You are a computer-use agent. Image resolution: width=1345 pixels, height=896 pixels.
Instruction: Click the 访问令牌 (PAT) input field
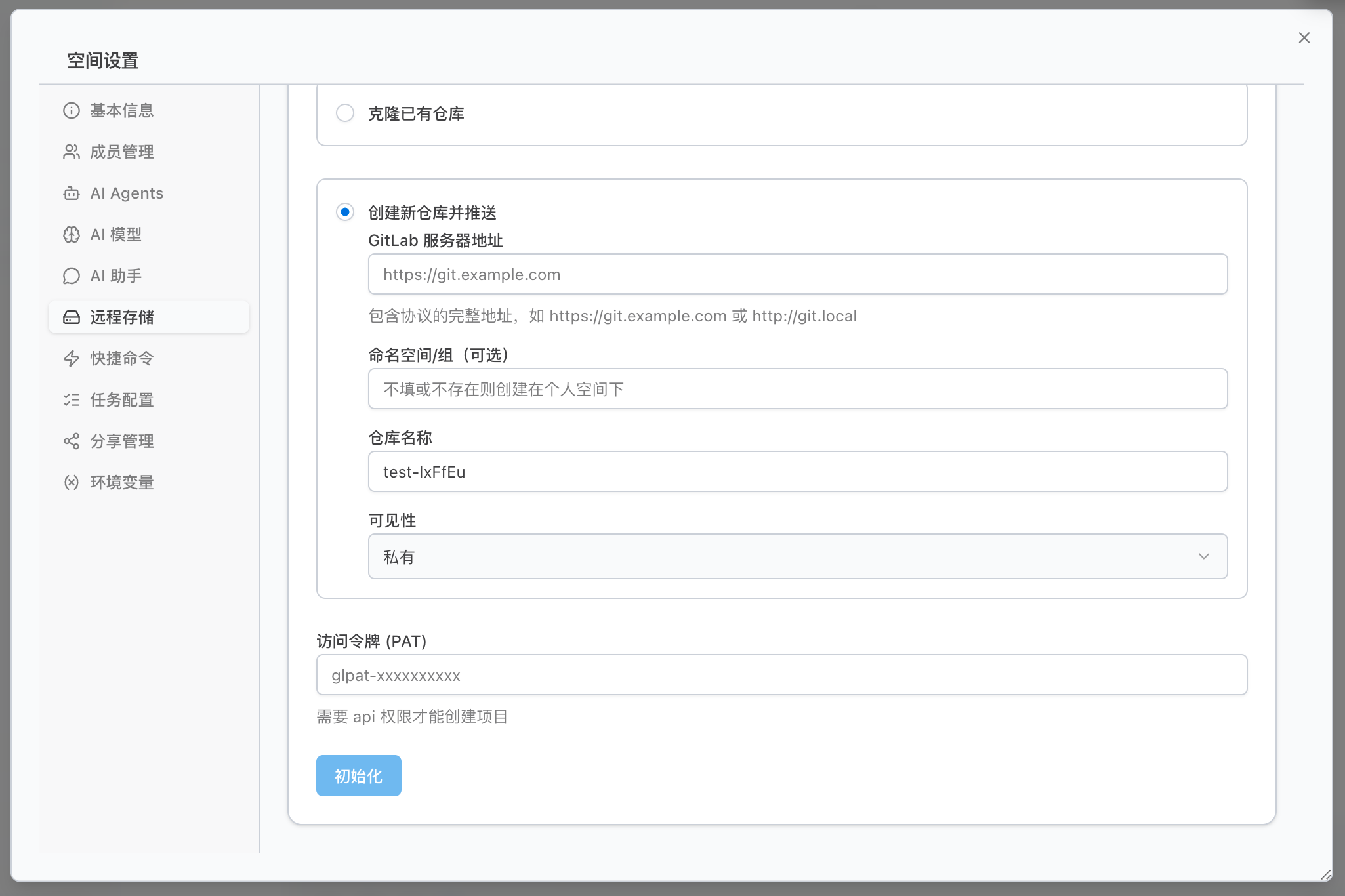781,675
